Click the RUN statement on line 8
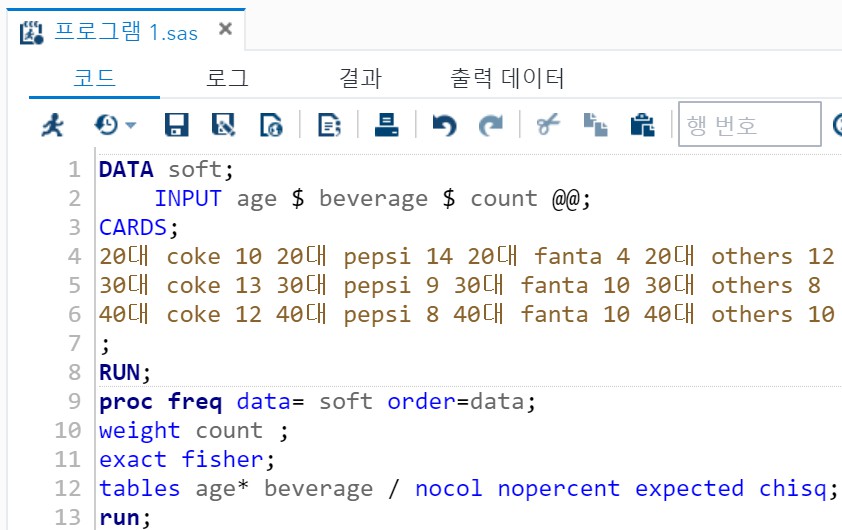Screen dimensions: 842x530 pyautogui.click(x=120, y=373)
